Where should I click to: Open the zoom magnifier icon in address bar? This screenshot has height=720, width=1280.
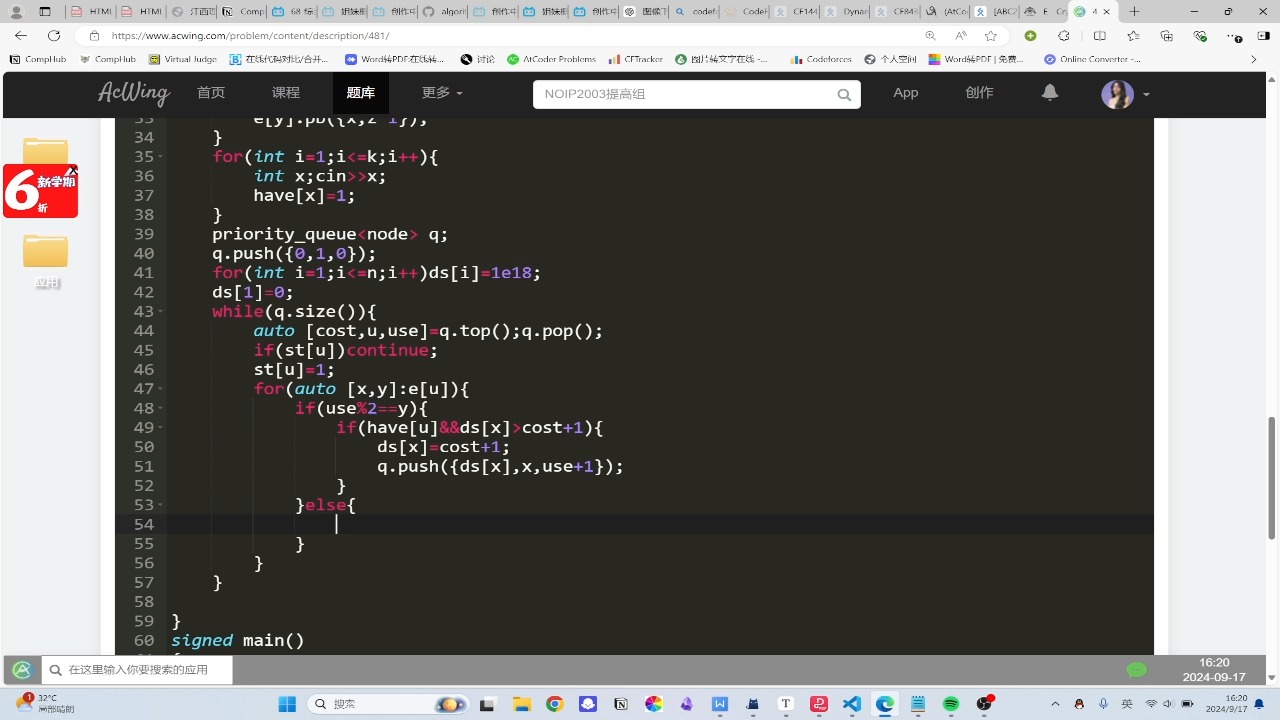(x=931, y=35)
